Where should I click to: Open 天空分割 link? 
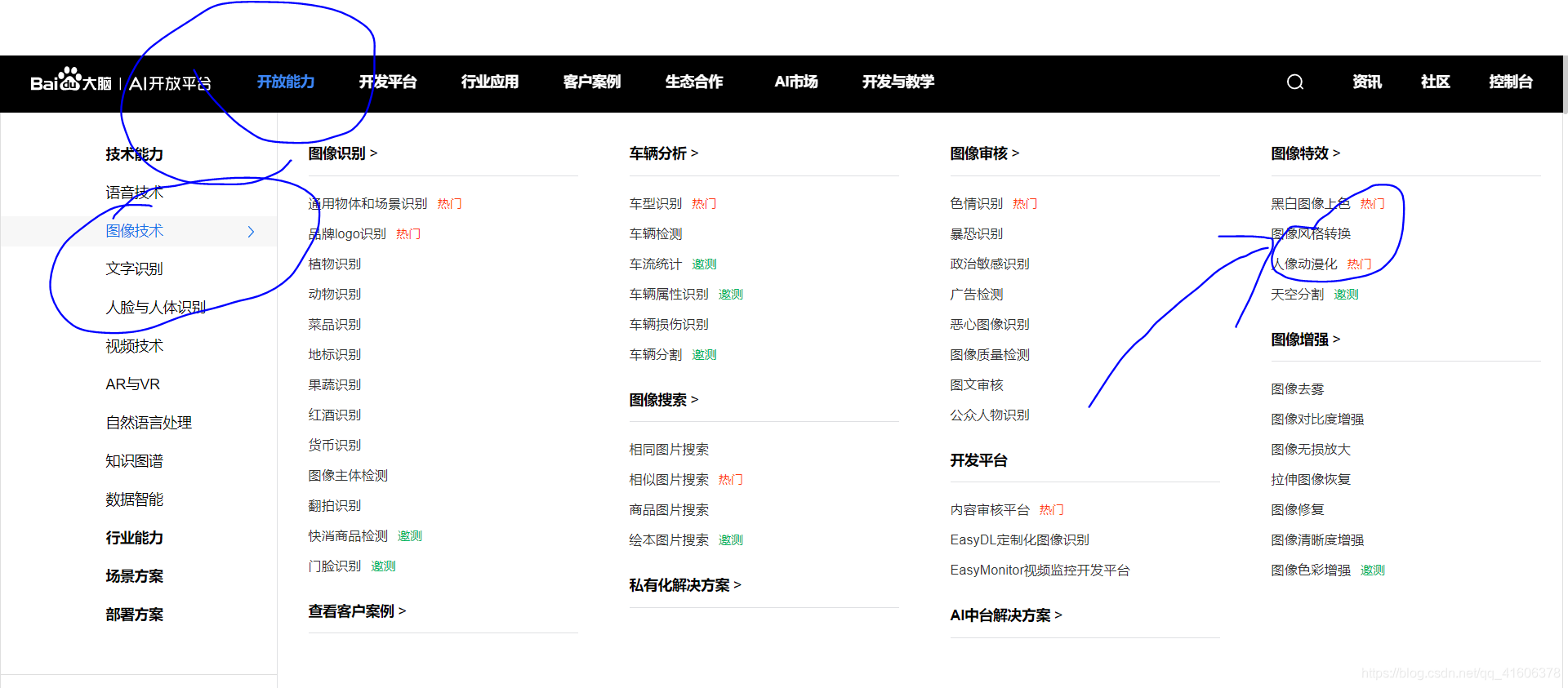click(x=1298, y=295)
